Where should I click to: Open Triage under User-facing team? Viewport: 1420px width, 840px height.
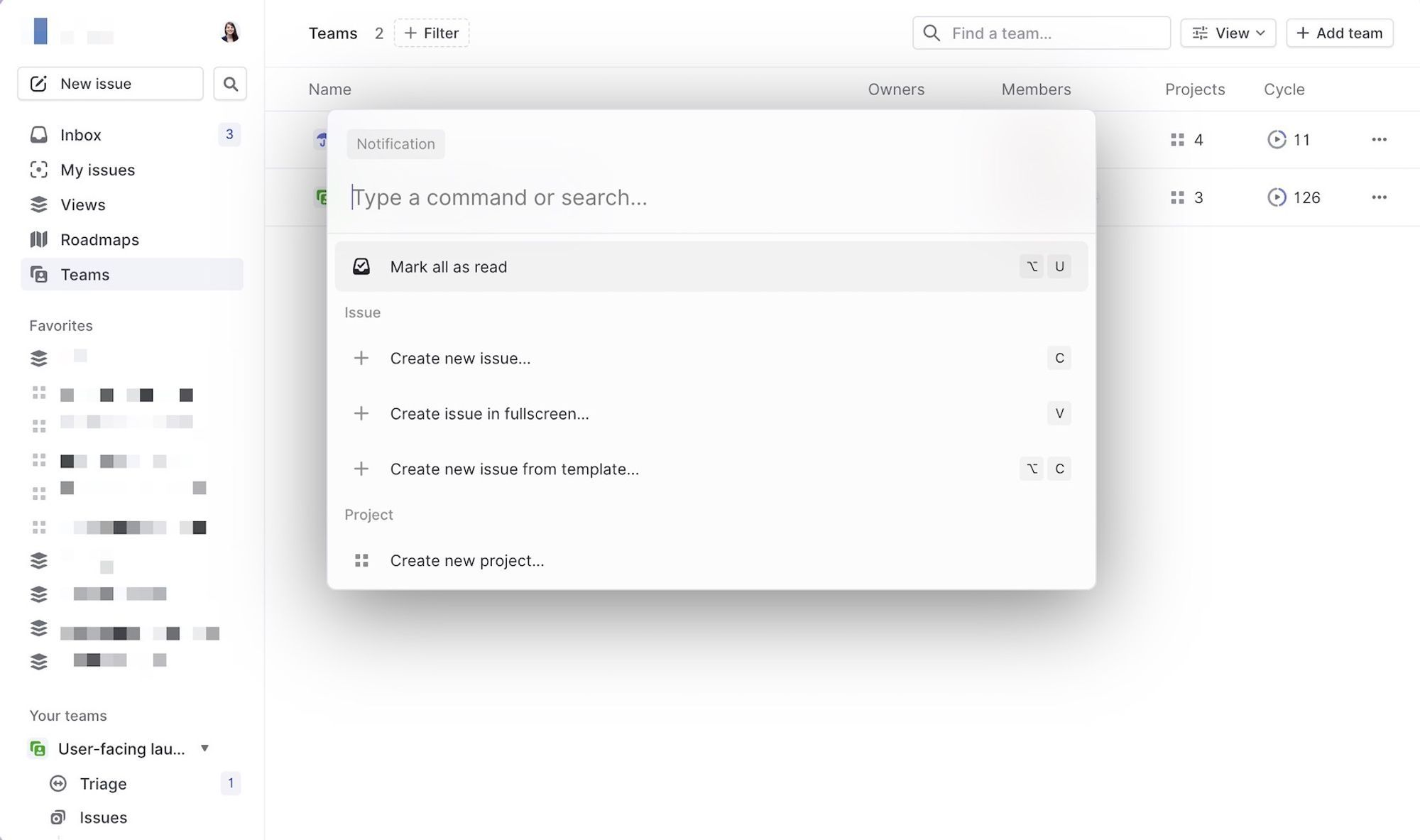click(103, 783)
